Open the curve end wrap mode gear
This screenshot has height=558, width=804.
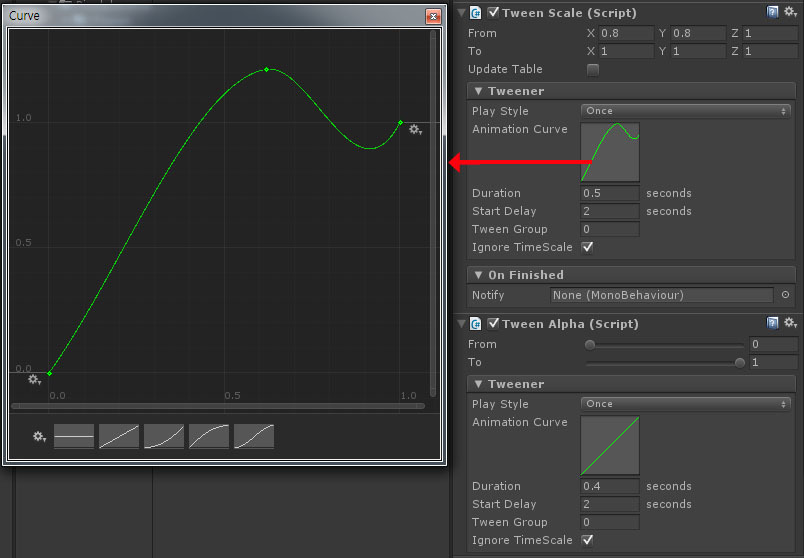pos(415,130)
